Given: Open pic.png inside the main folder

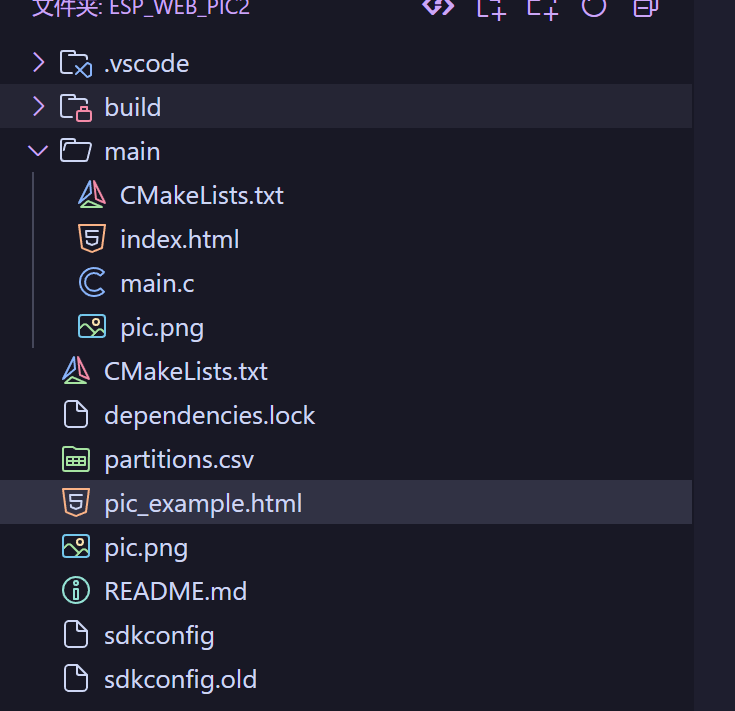Looking at the screenshot, I should coord(162,327).
